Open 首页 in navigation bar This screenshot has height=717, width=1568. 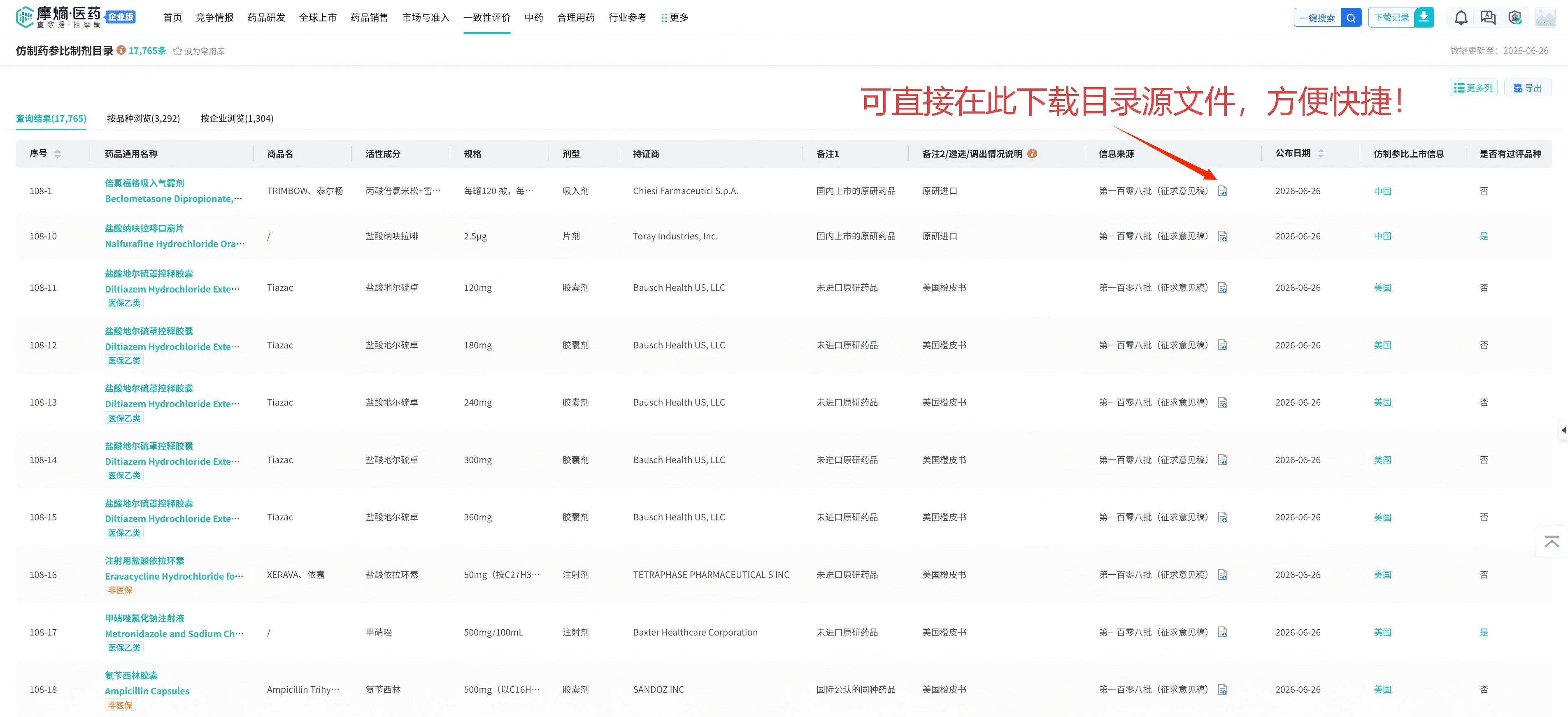coord(173,18)
